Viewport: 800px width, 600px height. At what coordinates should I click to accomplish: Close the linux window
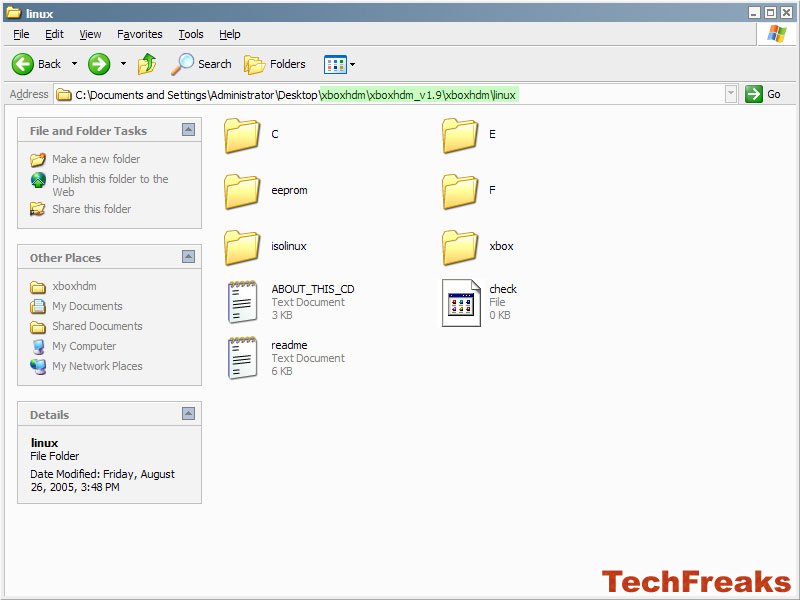pyautogui.click(x=786, y=13)
